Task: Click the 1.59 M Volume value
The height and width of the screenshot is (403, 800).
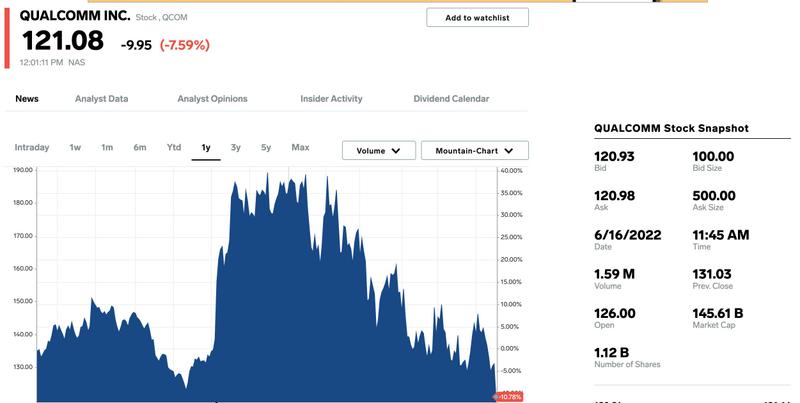Action: coord(614,274)
